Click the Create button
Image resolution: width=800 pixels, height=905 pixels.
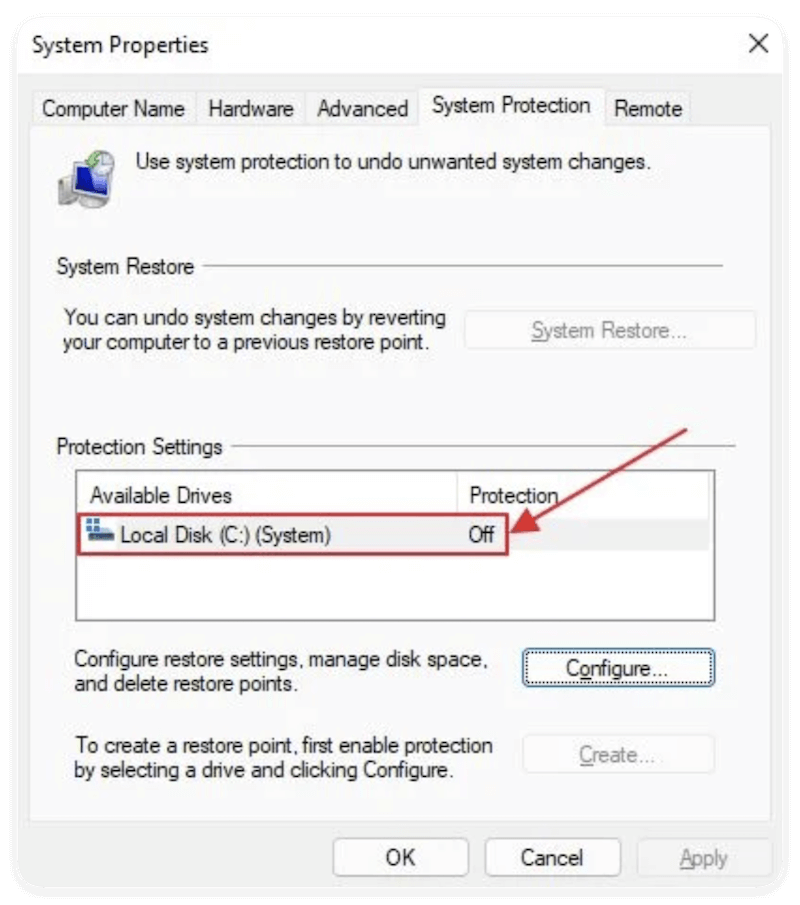617,754
